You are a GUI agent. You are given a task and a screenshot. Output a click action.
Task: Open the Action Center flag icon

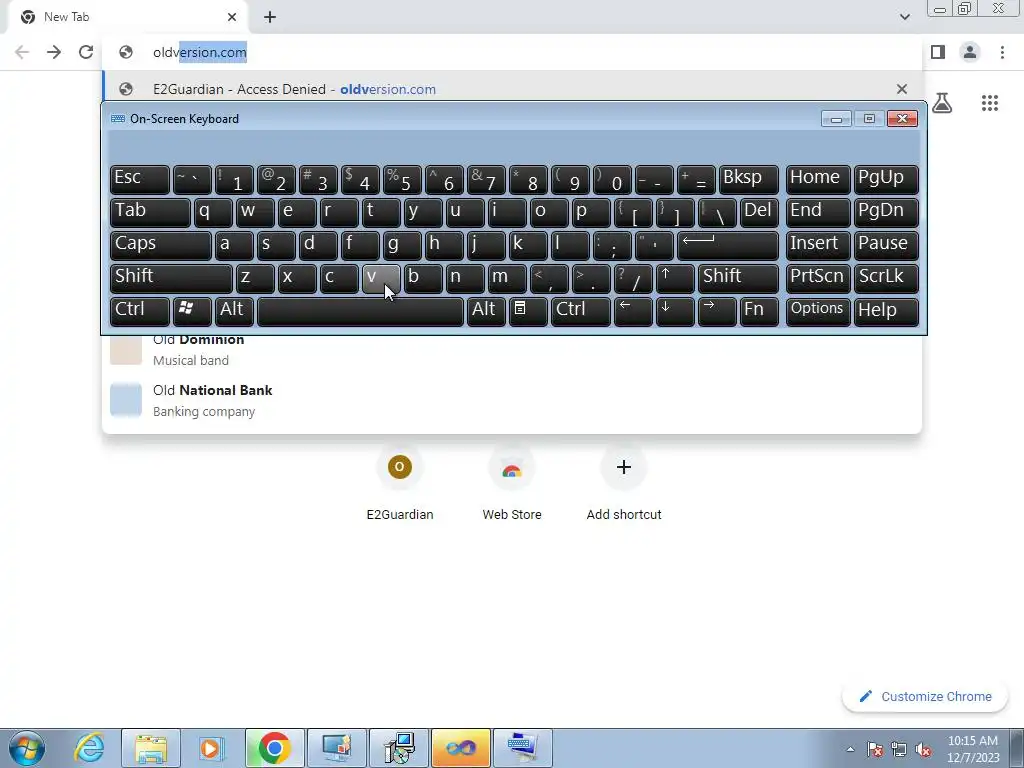coord(875,750)
